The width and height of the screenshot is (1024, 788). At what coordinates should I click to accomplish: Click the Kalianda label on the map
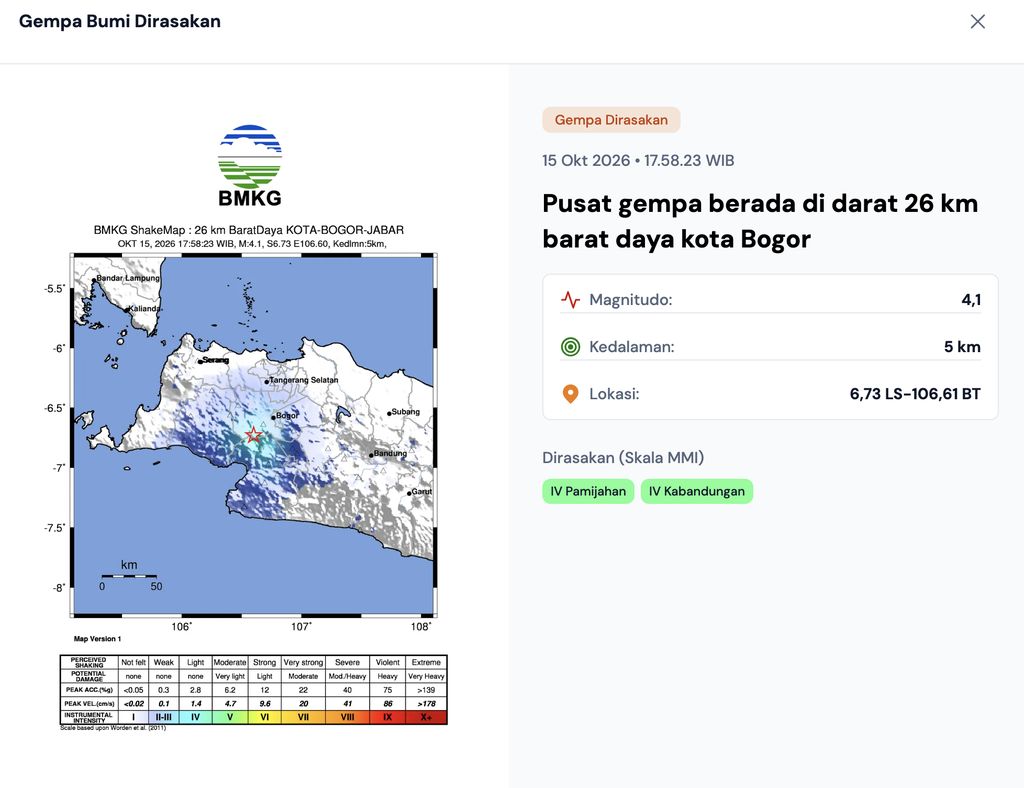coord(144,309)
